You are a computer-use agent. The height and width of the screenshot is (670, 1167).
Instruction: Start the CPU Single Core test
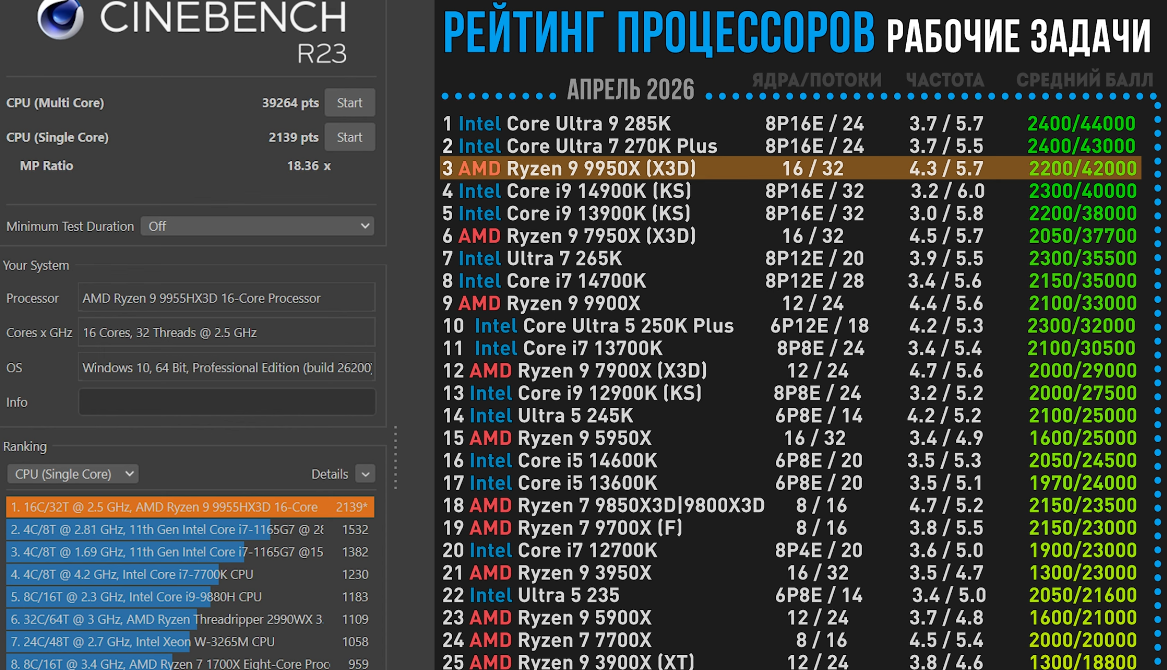(x=350, y=137)
